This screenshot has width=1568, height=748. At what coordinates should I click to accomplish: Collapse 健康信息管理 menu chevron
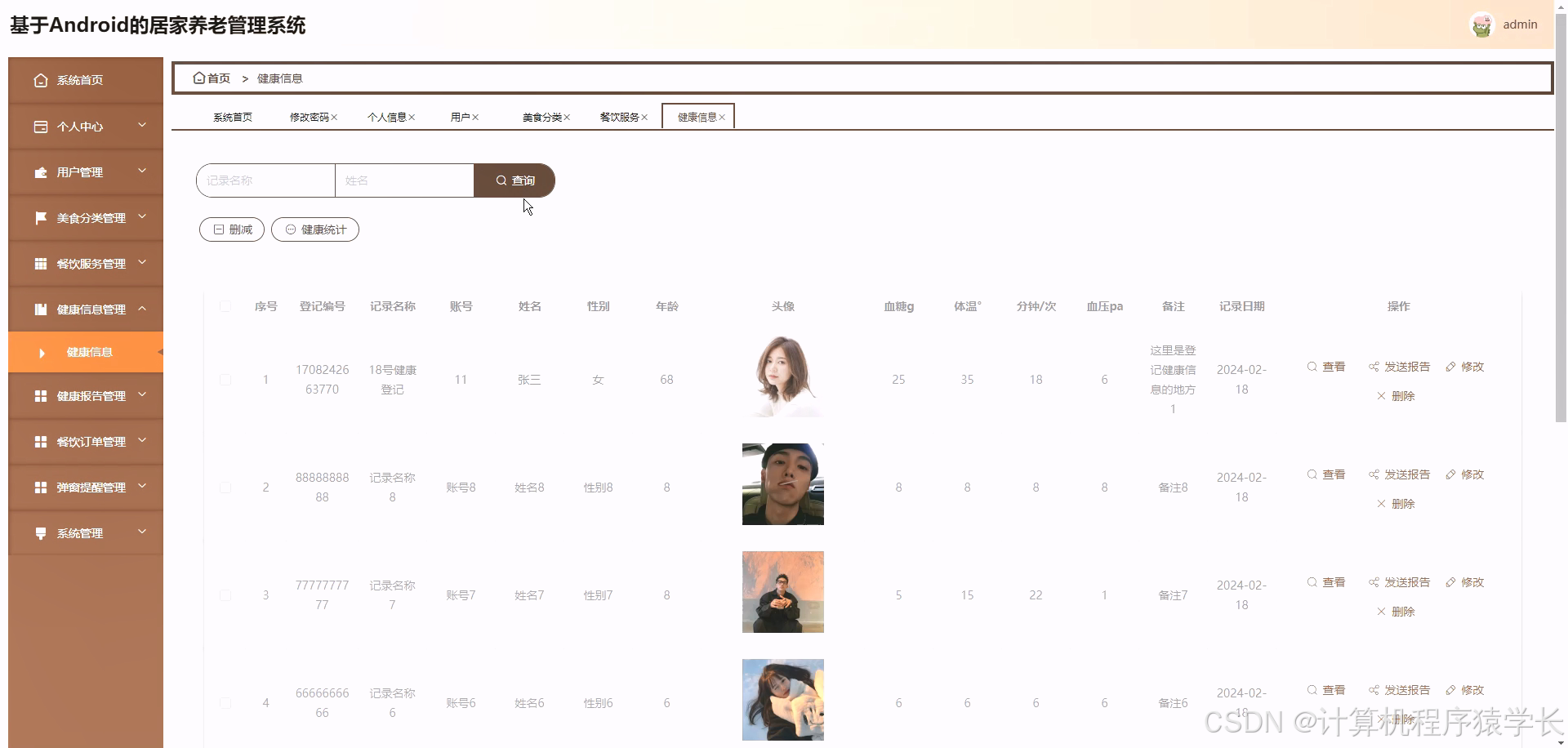pos(142,309)
